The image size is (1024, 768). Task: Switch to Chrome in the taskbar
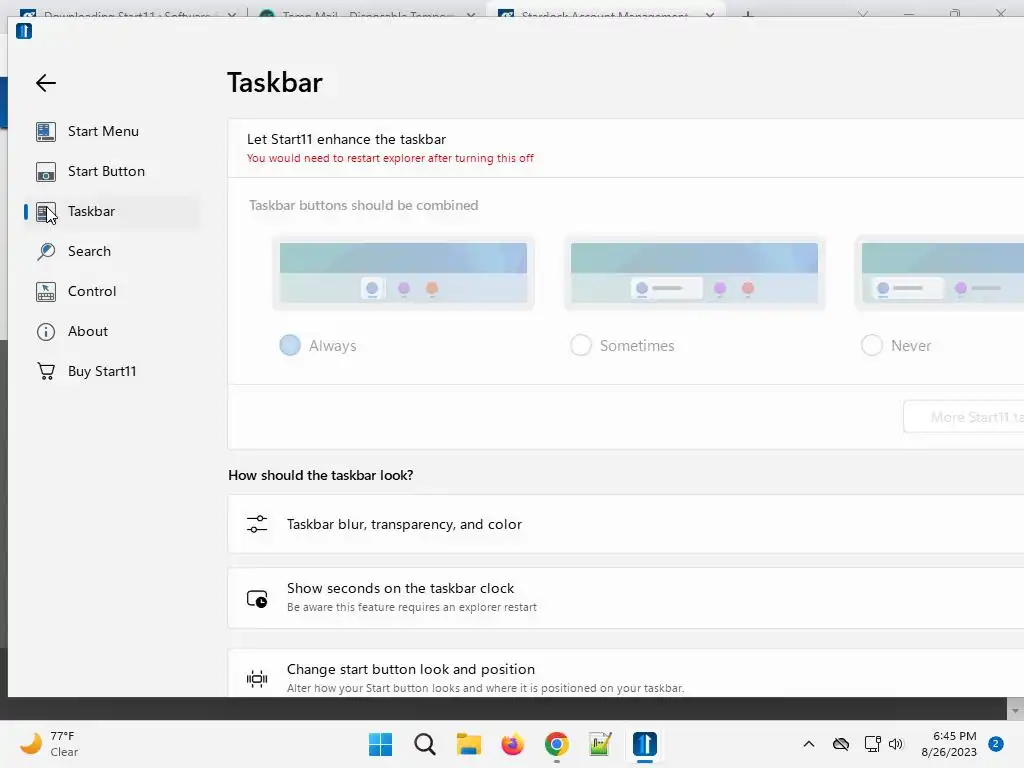point(556,744)
